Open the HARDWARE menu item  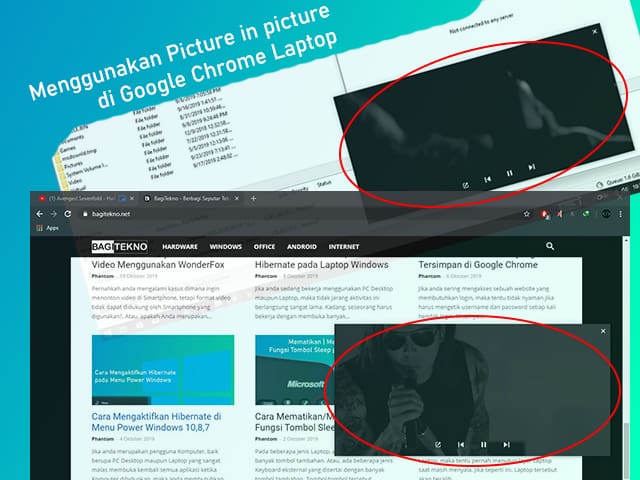coord(180,247)
